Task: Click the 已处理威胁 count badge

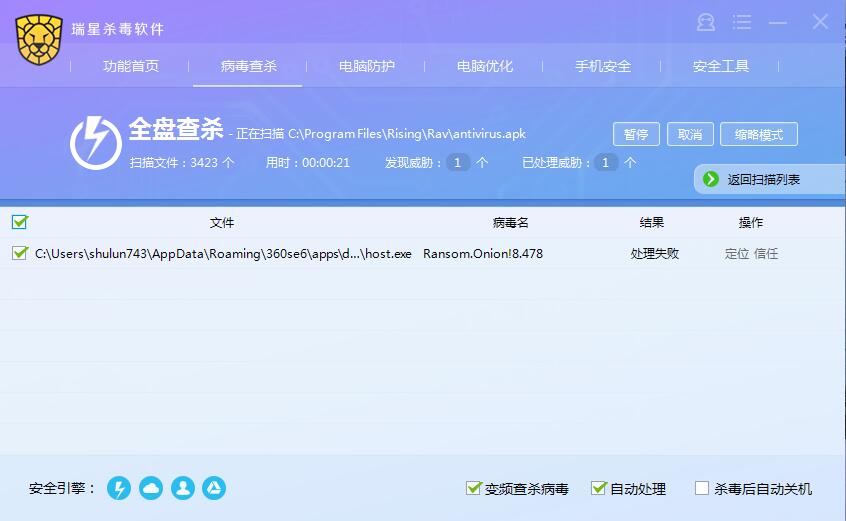Action: pos(605,162)
